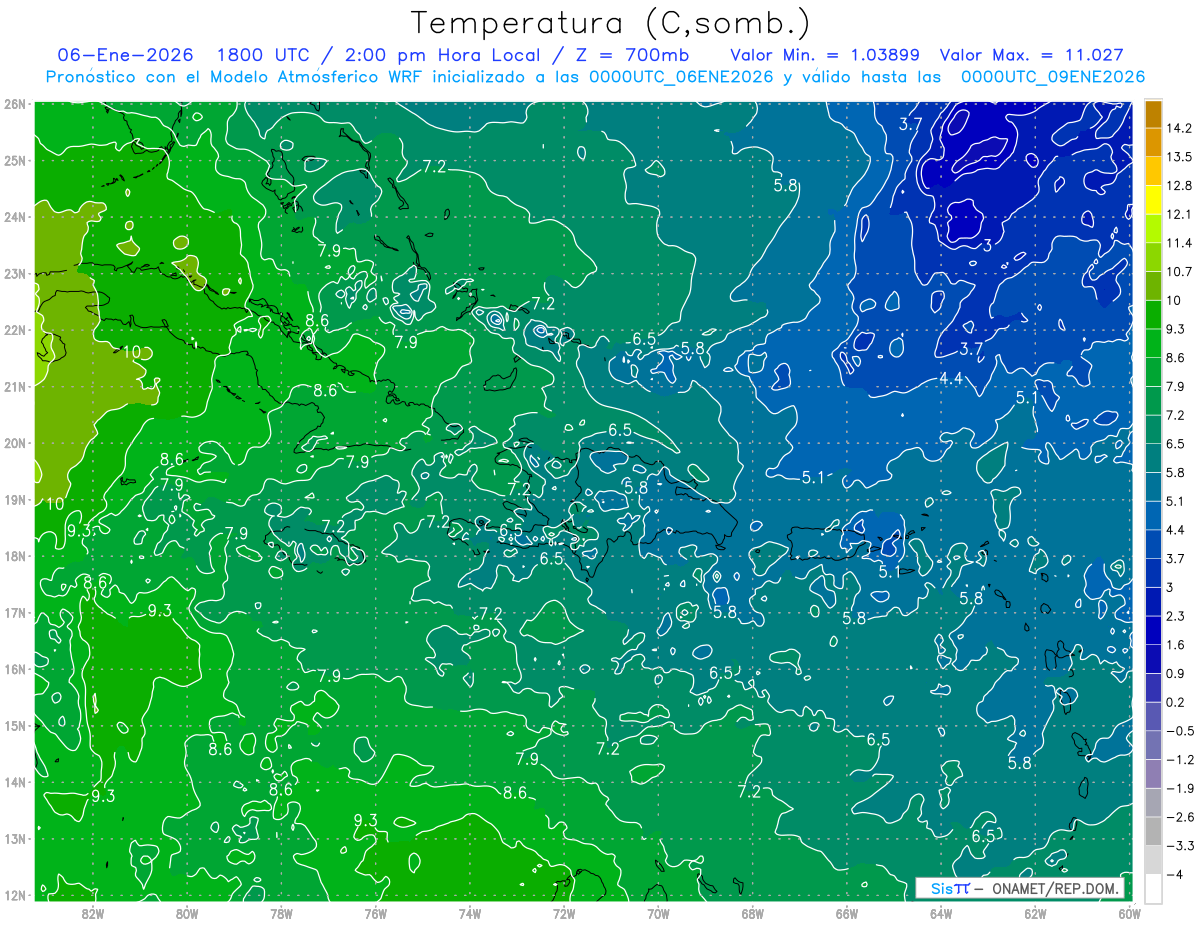Click the '76W' longitude axis label

pyautogui.click(x=375, y=913)
